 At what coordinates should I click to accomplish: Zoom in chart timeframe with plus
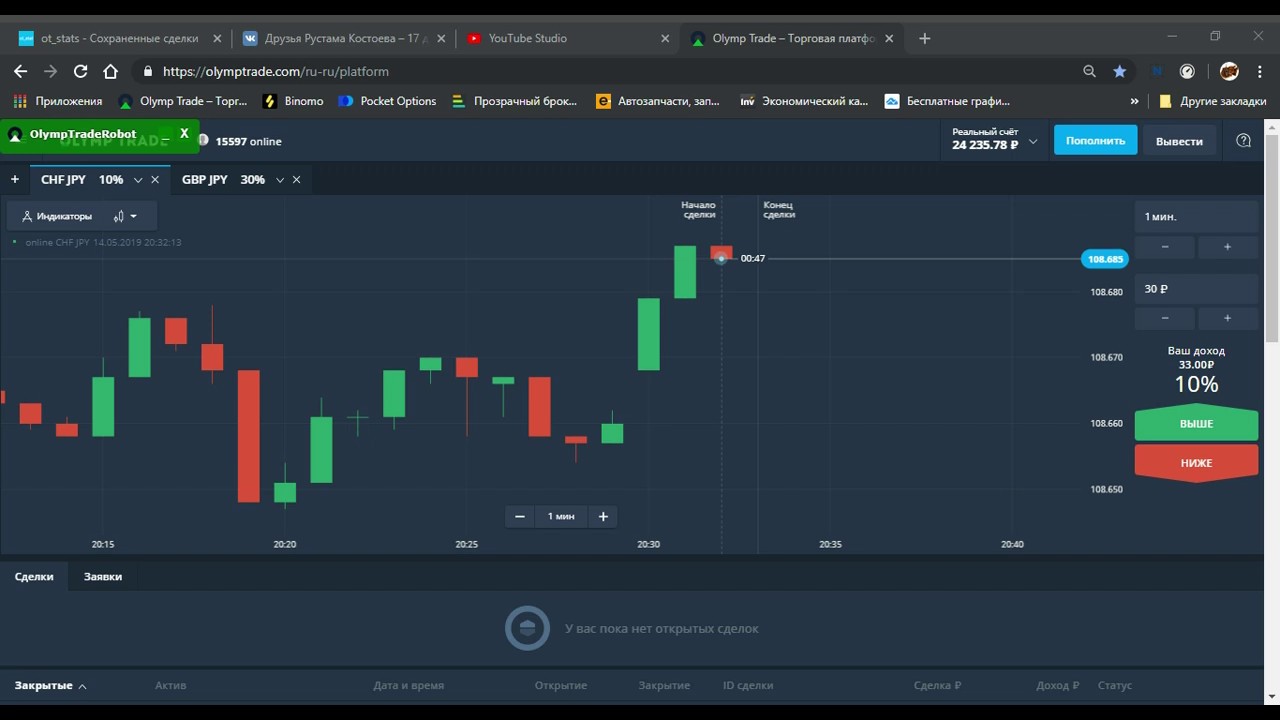pos(603,516)
